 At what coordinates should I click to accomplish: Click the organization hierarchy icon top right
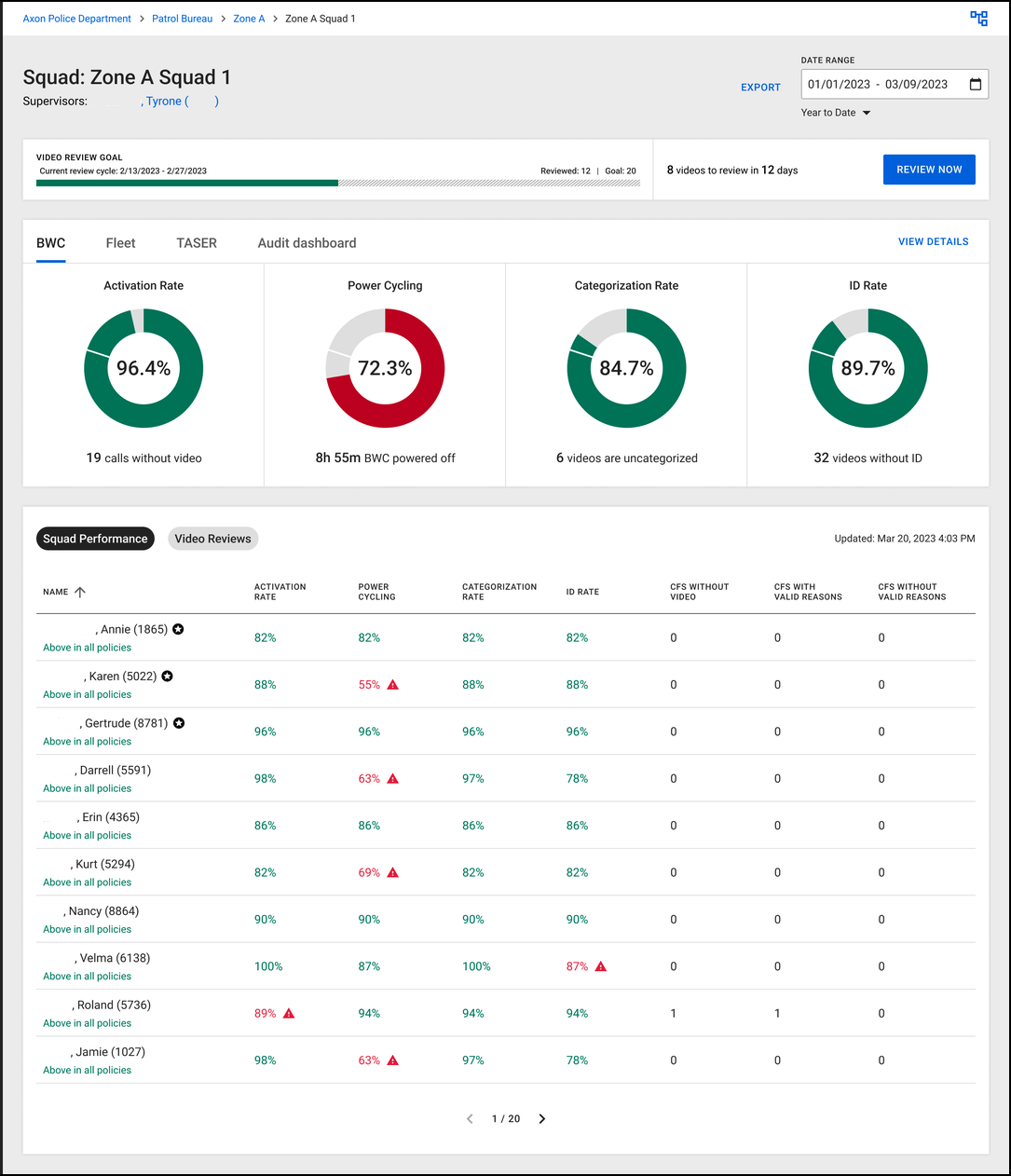tap(978, 18)
